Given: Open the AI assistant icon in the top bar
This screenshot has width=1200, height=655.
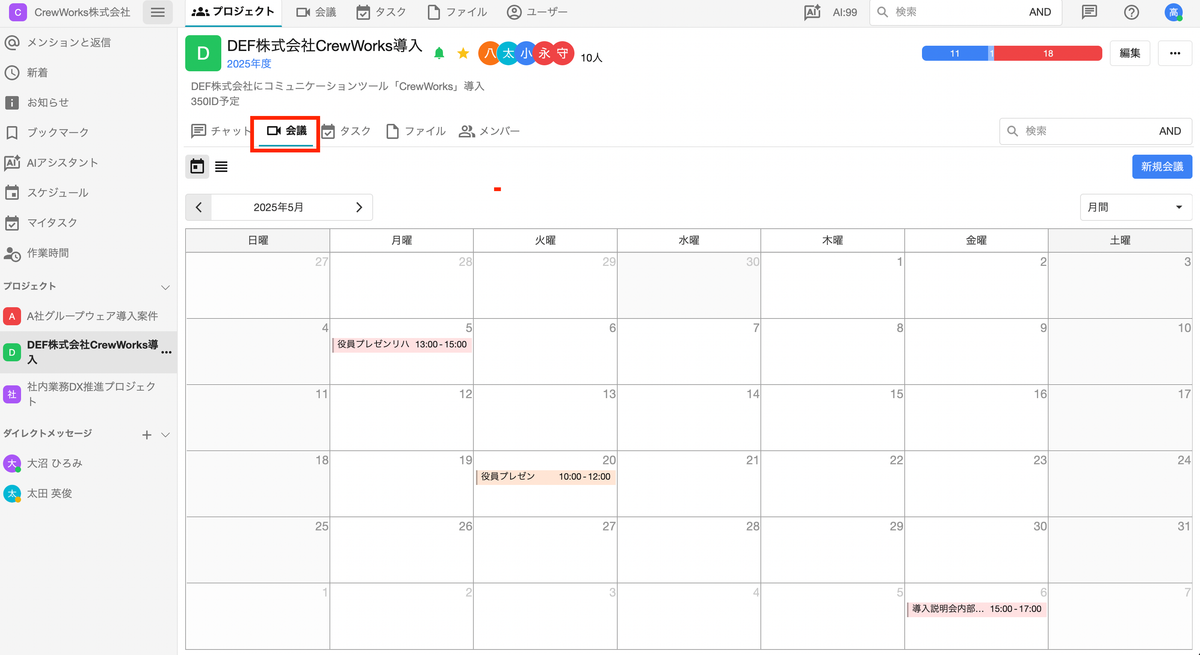Looking at the screenshot, I should click(812, 12).
